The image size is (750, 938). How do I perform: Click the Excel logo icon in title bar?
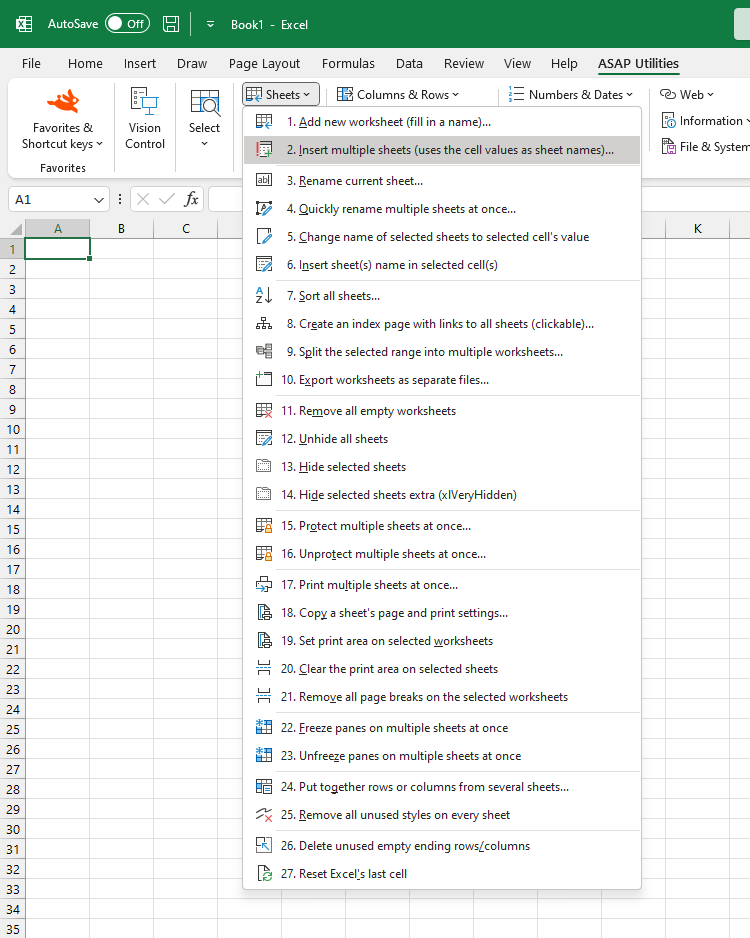click(x=24, y=24)
